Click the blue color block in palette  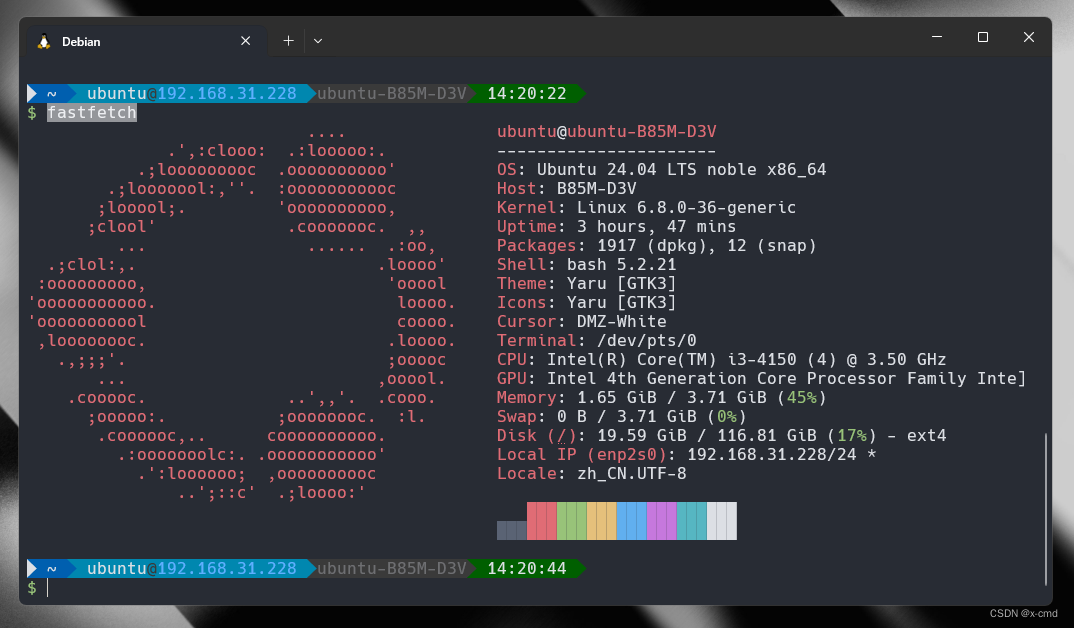632,521
